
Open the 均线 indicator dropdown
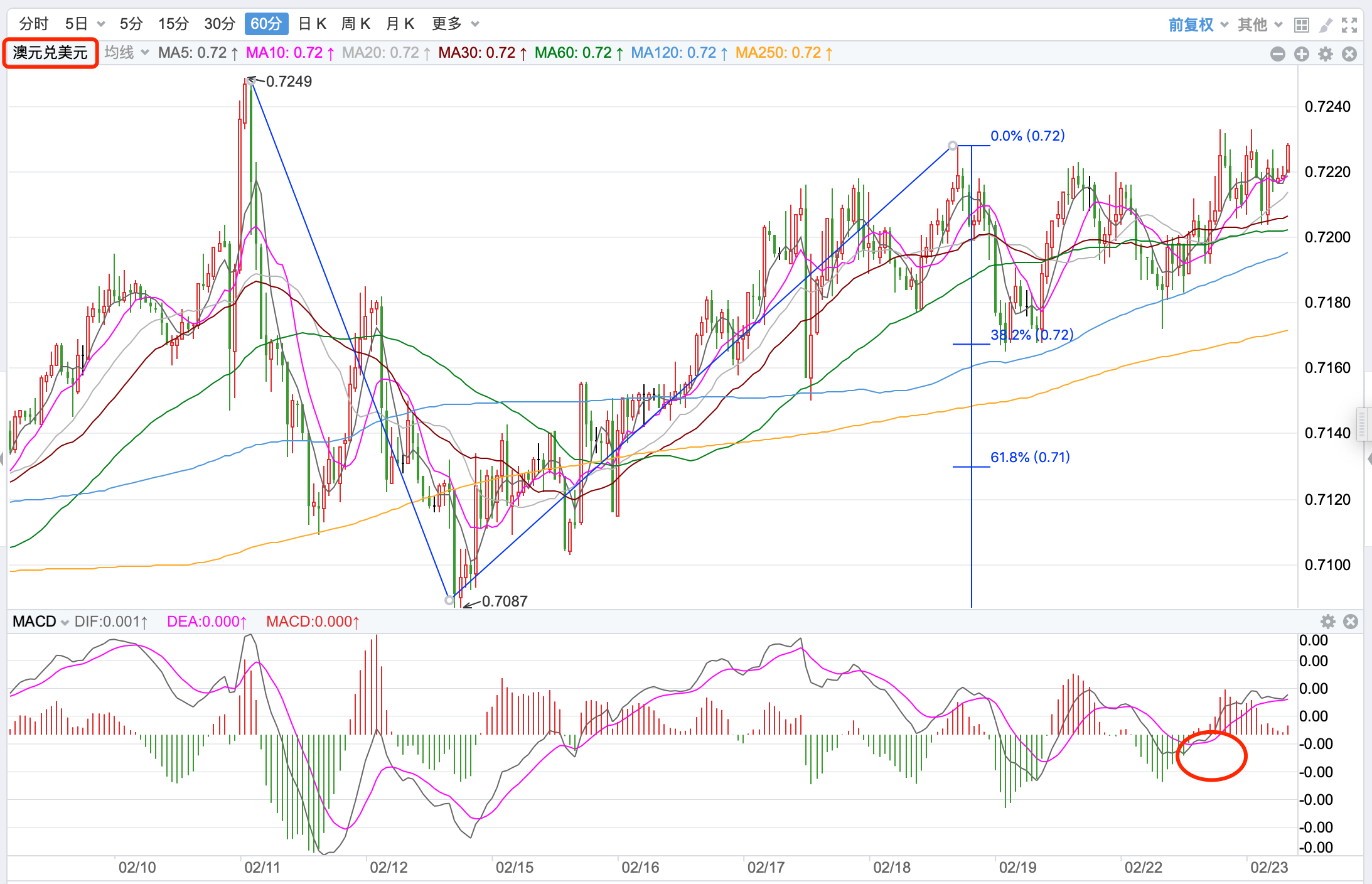click(x=127, y=53)
